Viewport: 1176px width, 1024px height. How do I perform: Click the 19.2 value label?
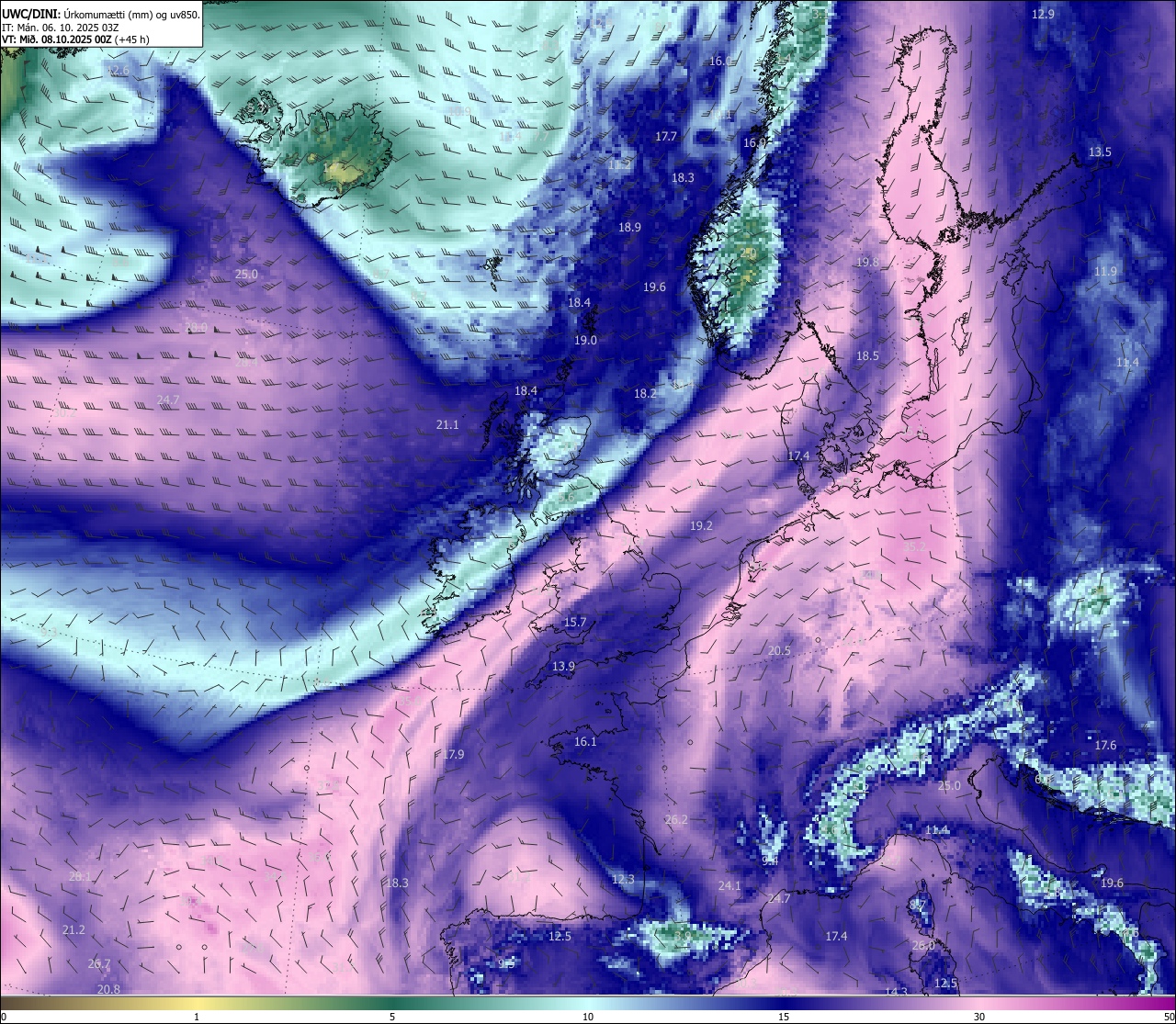coord(701,525)
